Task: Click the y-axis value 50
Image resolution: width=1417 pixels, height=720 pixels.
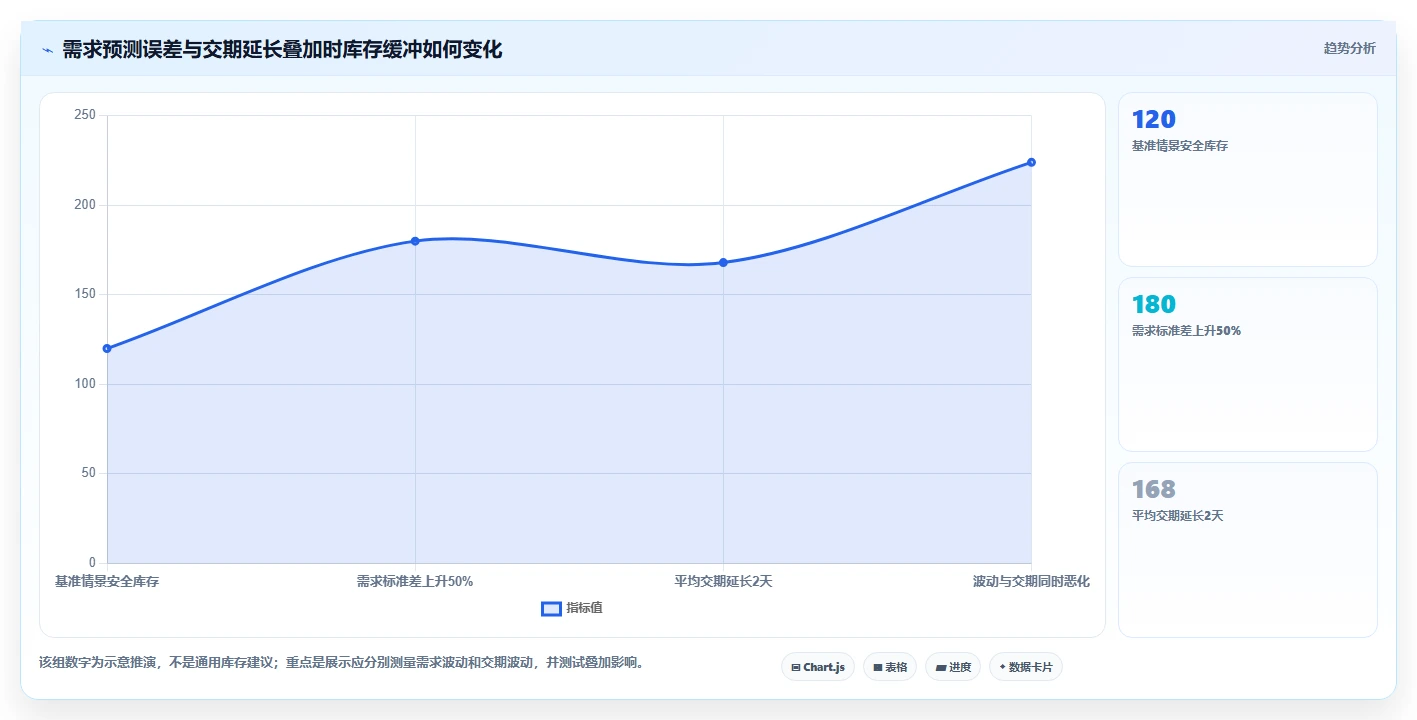Action: 88,473
